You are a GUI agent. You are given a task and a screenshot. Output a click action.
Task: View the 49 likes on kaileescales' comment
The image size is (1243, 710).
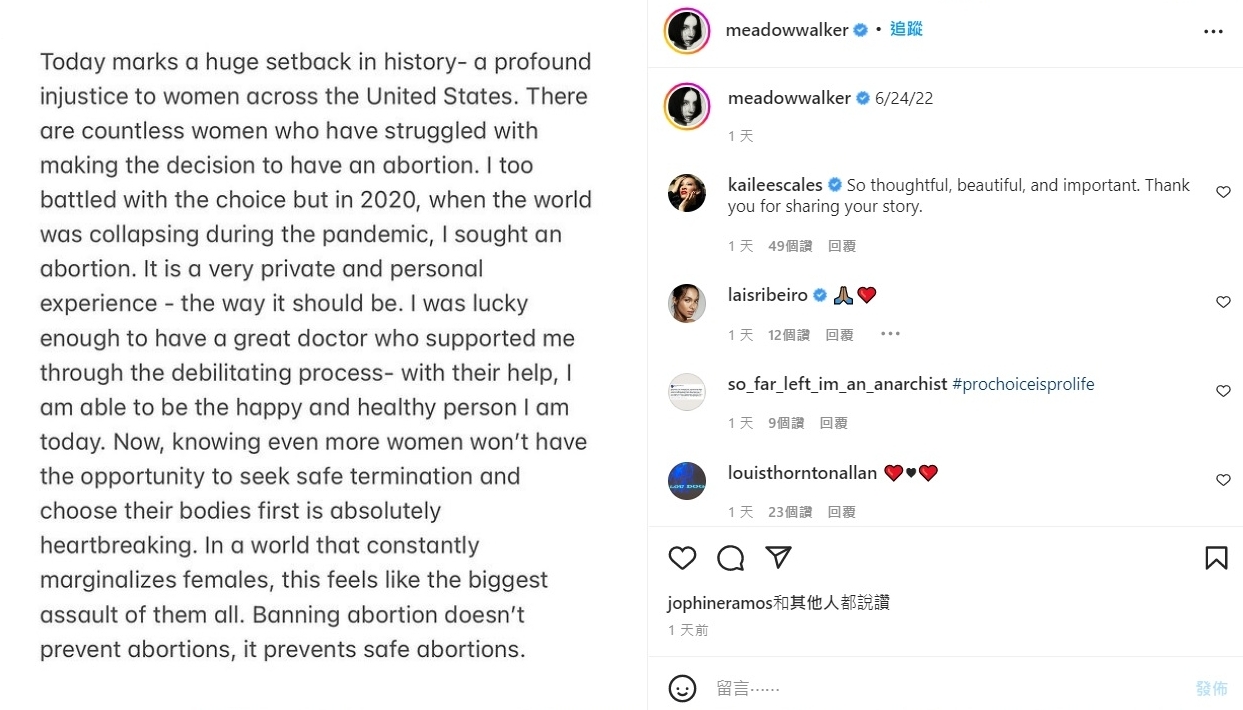790,246
